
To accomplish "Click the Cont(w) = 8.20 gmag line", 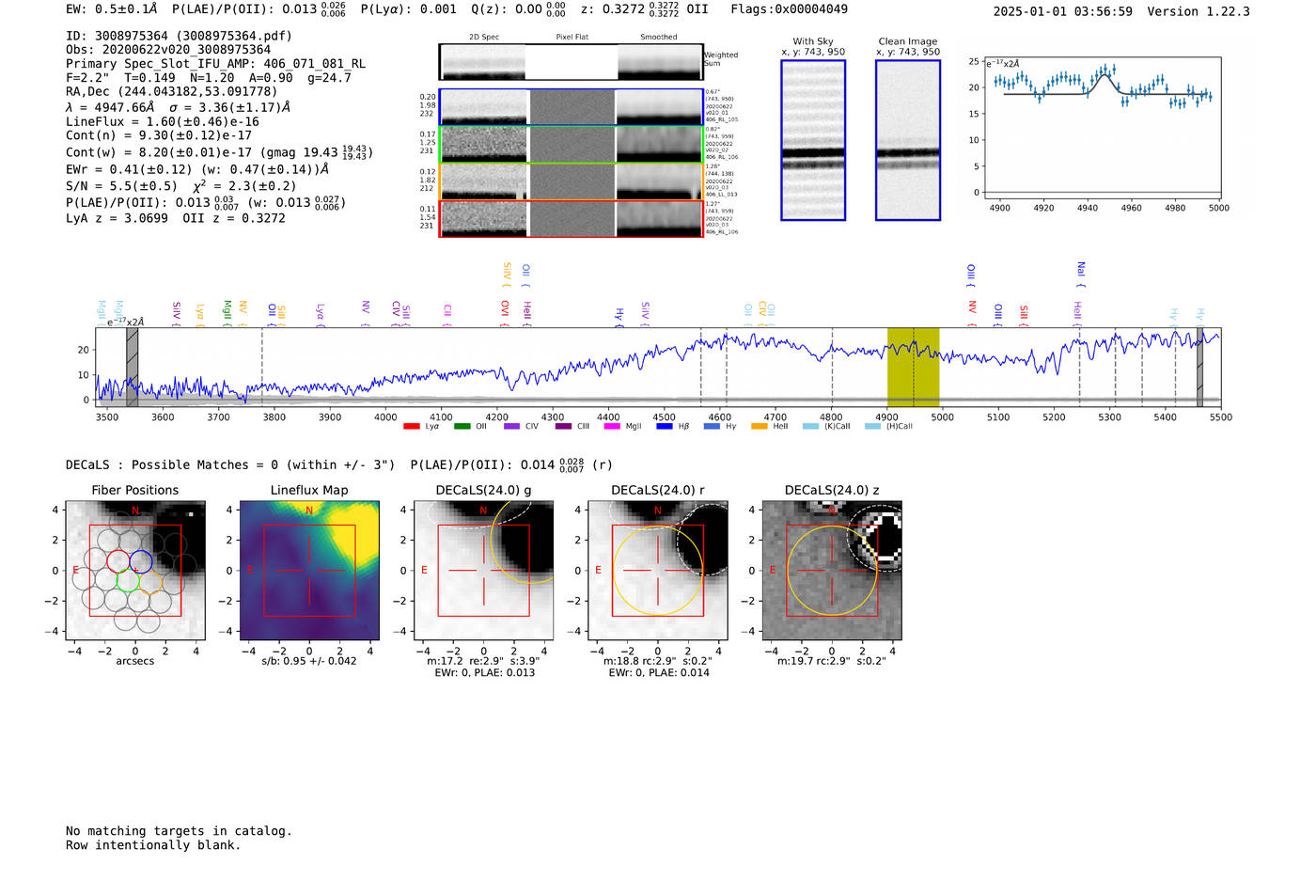I will (x=219, y=151).
